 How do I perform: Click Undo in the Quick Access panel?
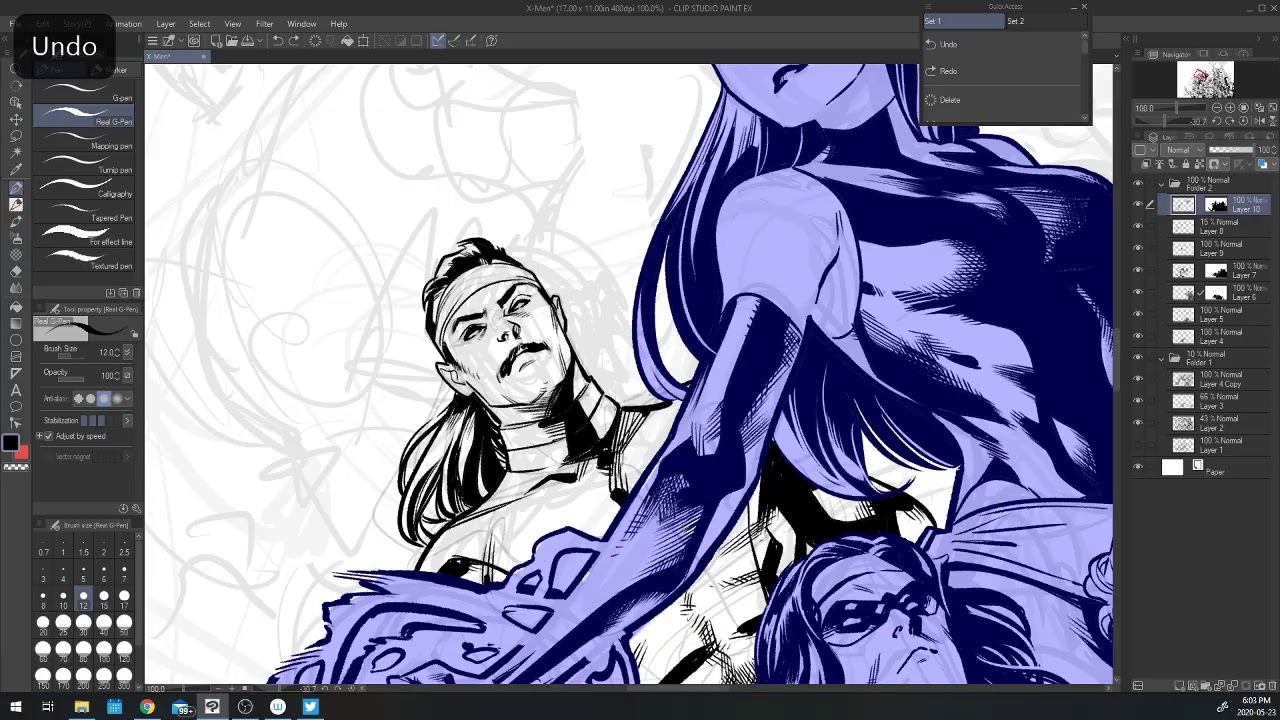(1001, 44)
